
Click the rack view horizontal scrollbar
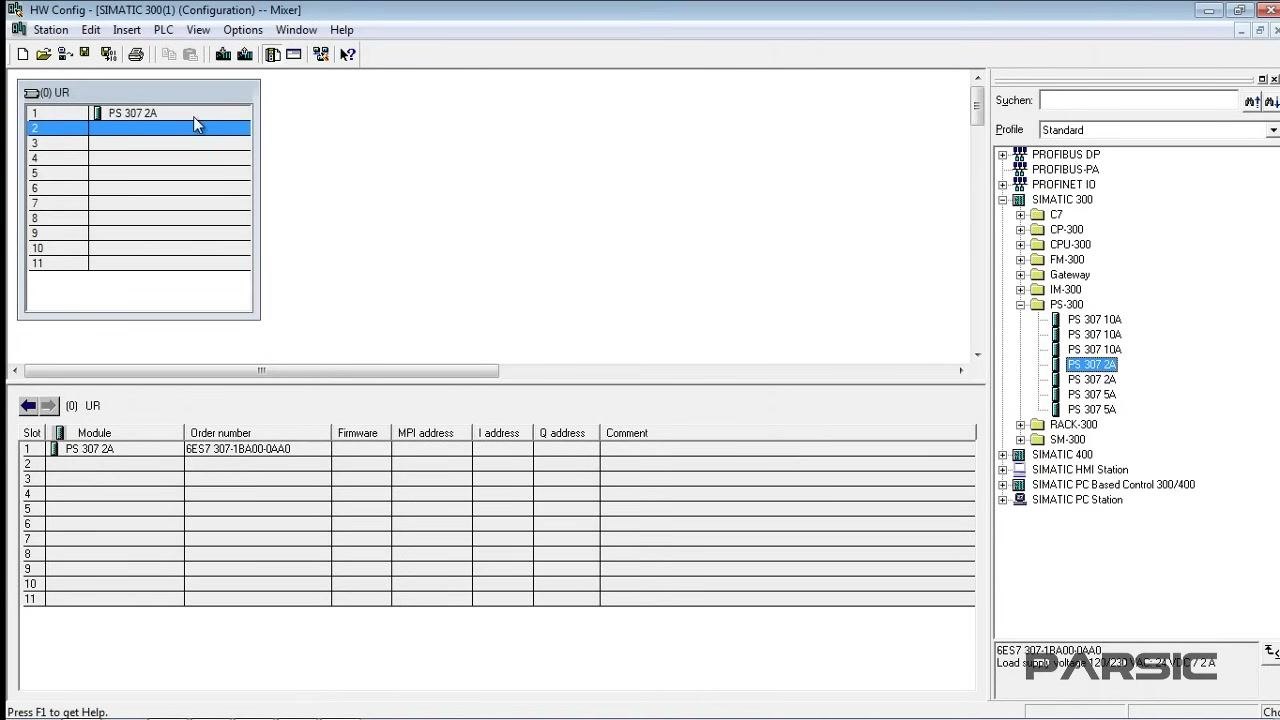[x=261, y=371]
